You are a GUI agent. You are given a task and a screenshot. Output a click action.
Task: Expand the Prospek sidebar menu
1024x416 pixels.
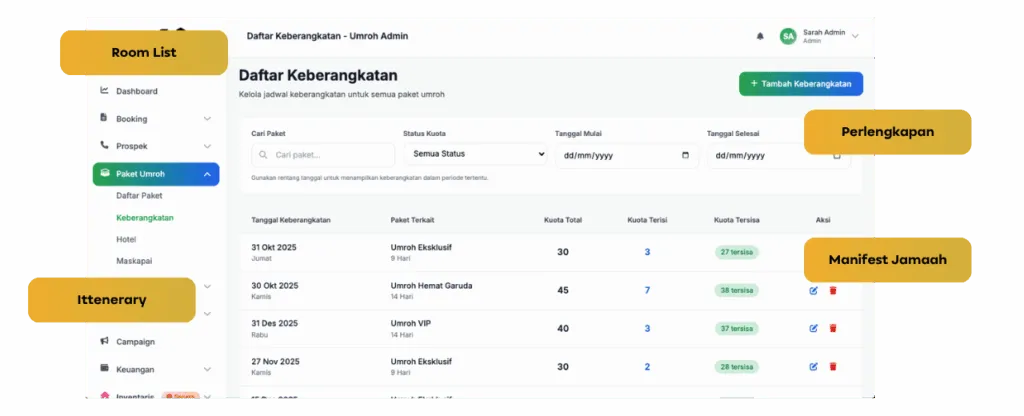tap(207, 146)
